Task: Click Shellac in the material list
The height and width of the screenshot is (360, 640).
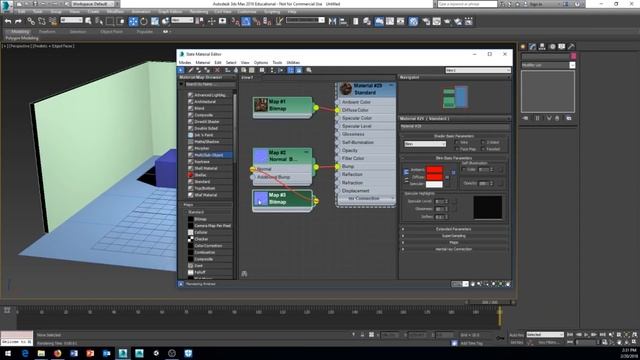Action: tap(200, 175)
